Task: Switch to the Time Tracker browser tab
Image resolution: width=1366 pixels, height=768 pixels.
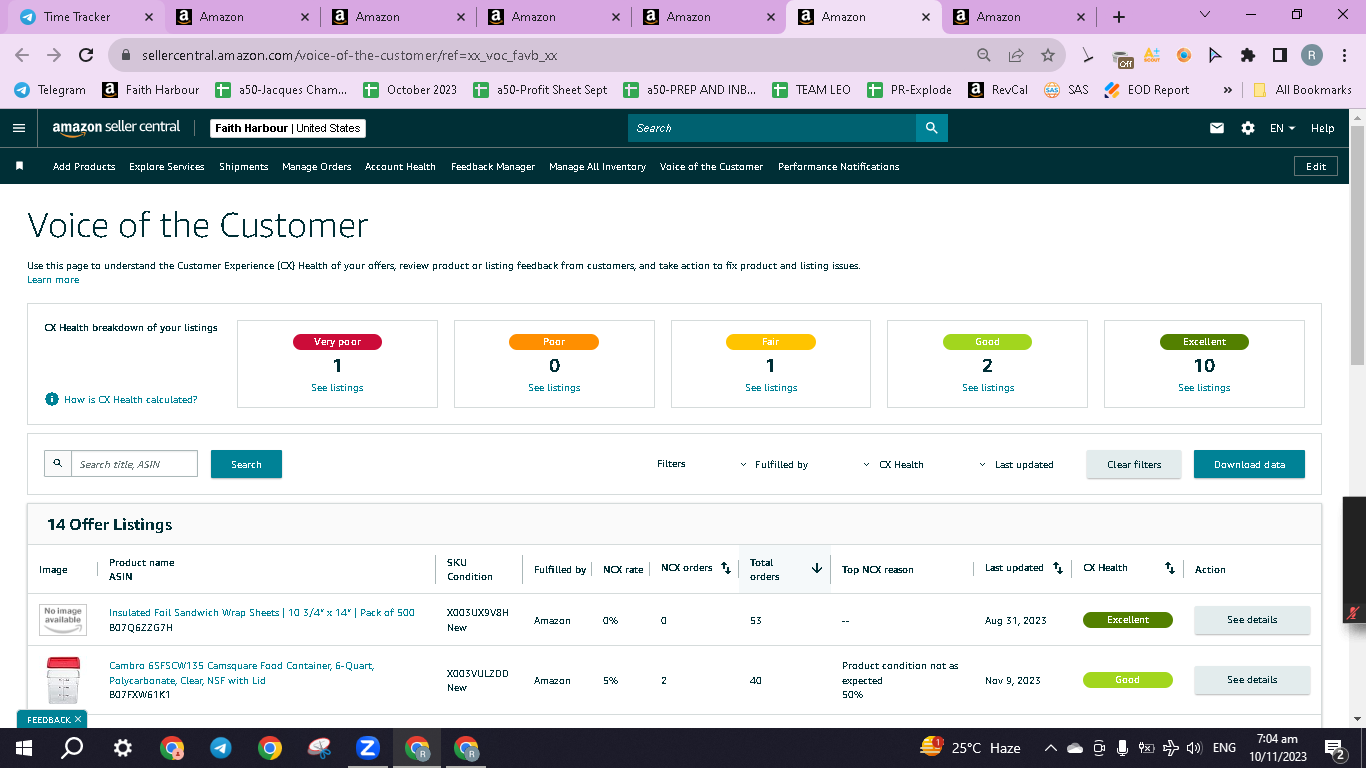Action: click(86, 17)
